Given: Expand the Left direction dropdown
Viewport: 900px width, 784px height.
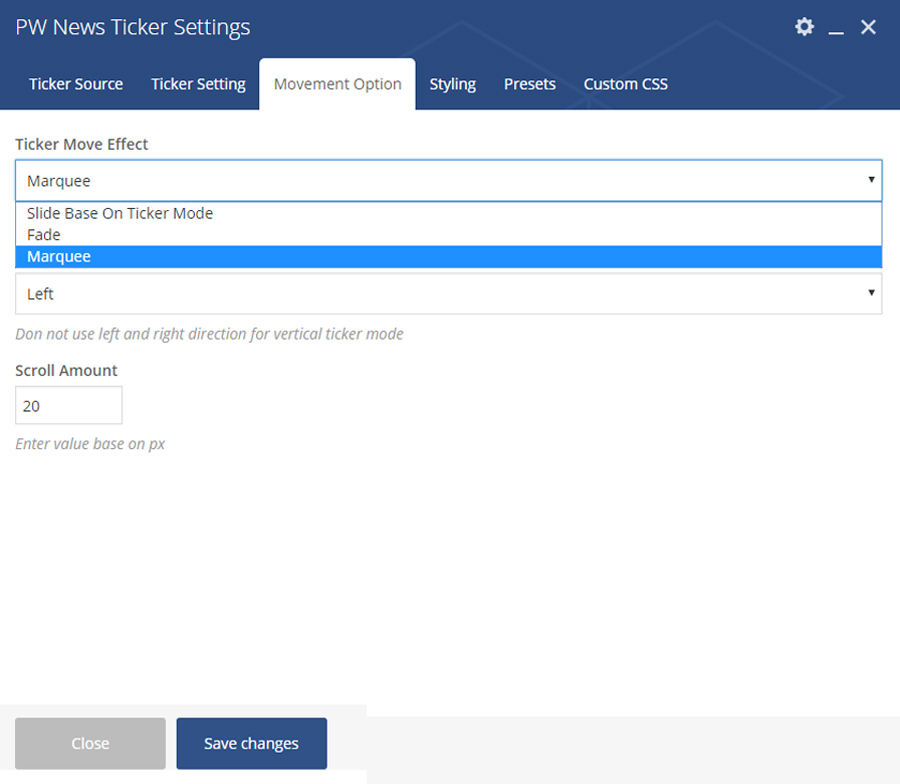Looking at the screenshot, I should [448, 294].
